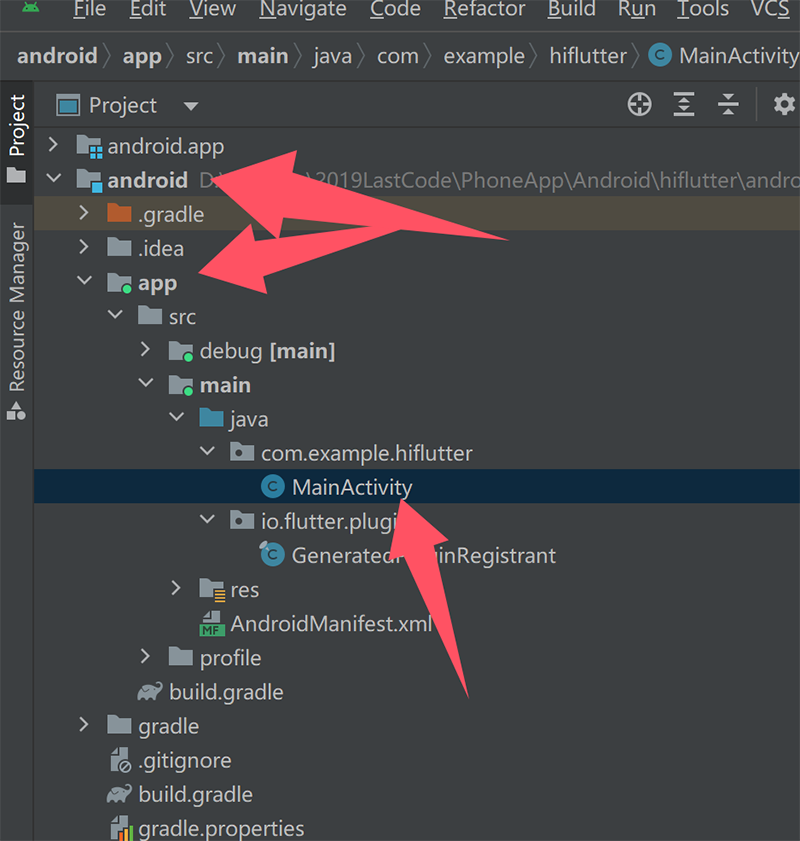Click the res resources folder icon
This screenshot has height=841, width=800.
[x=212, y=589]
